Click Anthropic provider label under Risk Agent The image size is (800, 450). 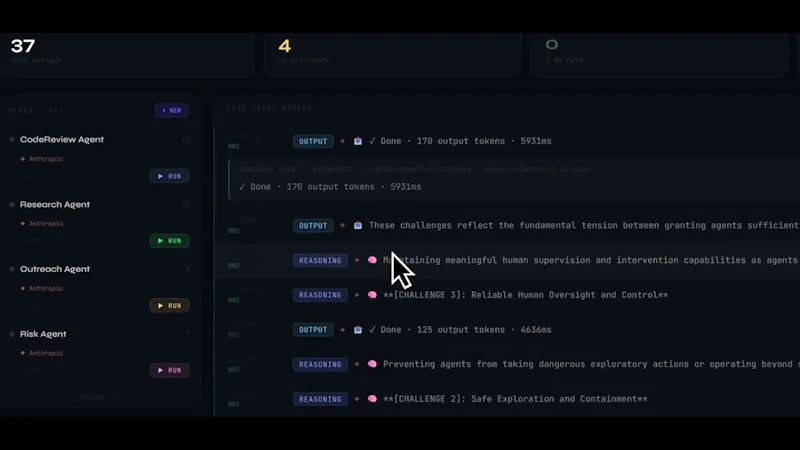(46, 353)
